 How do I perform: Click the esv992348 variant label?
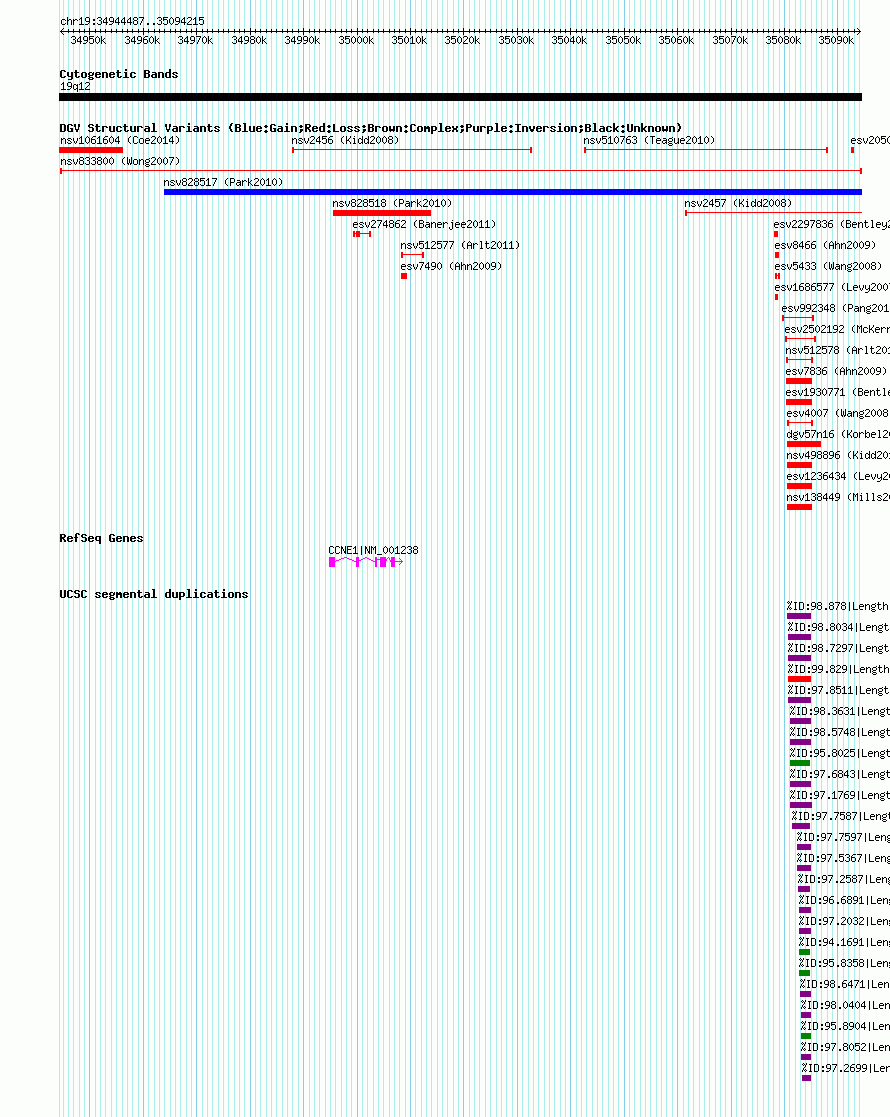(835, 308)
